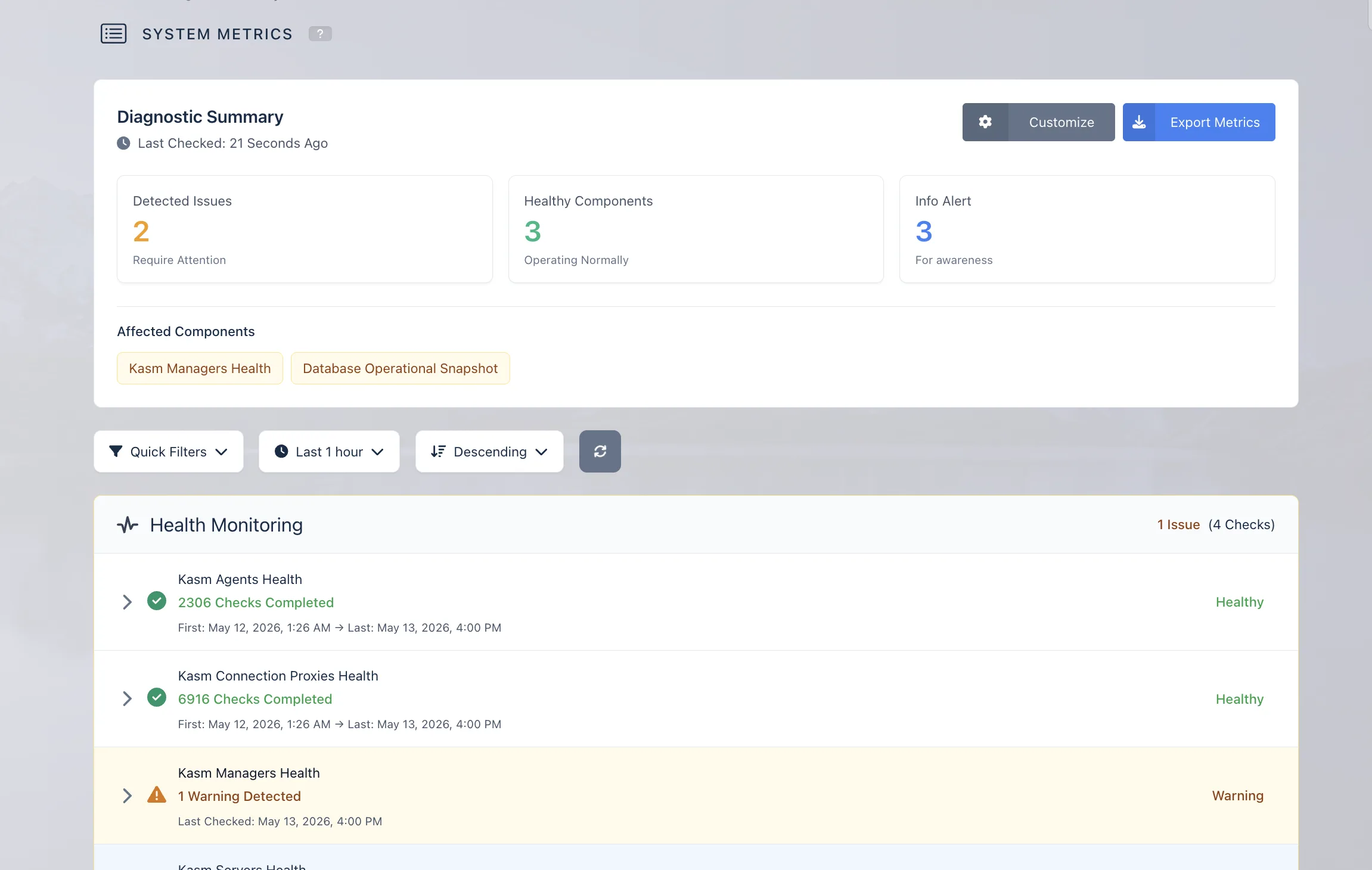Click the clock icon in time range selector
Image resolution: width=1372 pixels, height=870 pixels.
(x=281, y=452)
